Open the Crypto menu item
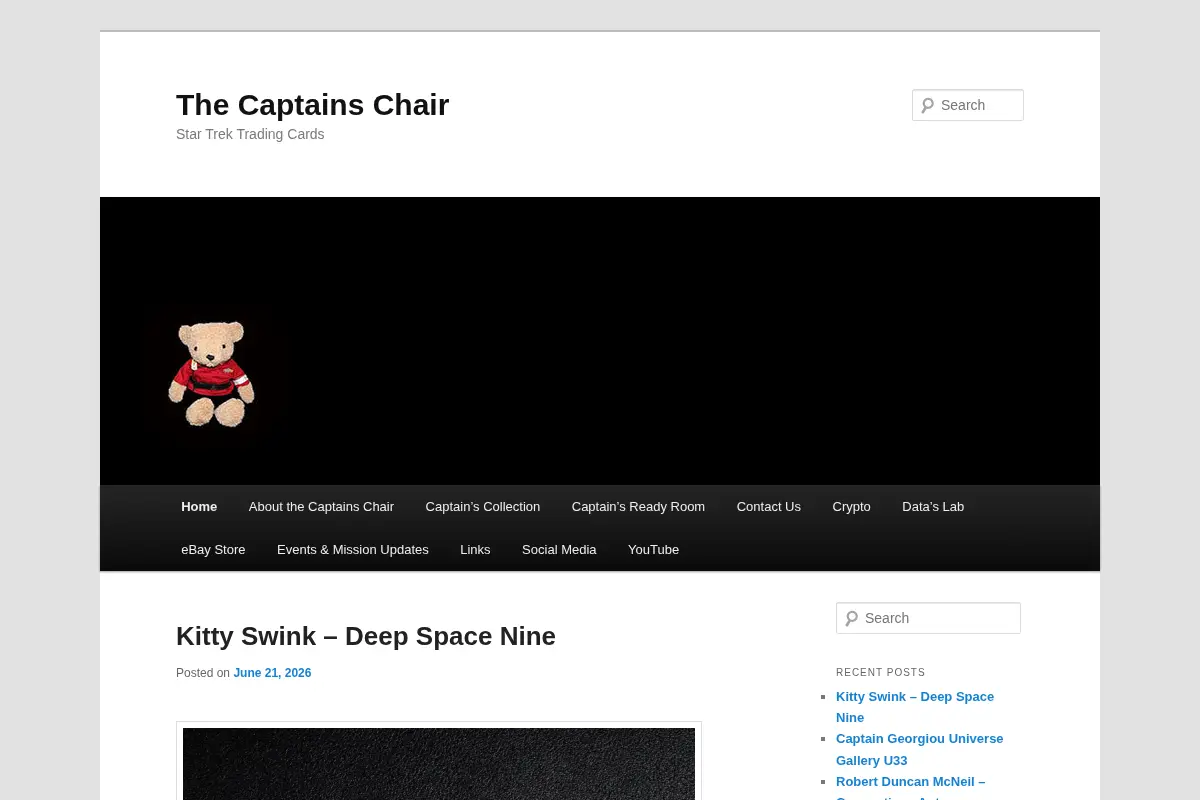 pyautogui.click(x=851, y=507)
